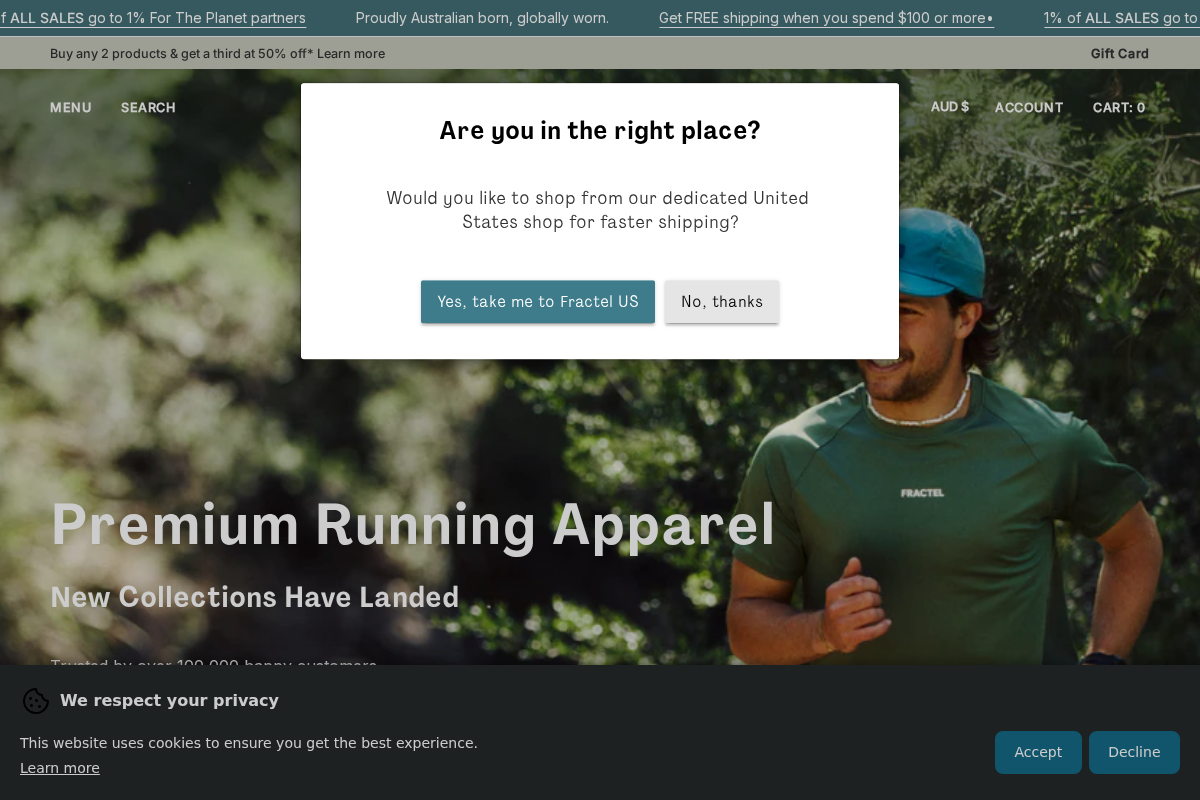Click the 'Are you in the right place?' title
The height and width of the screenshot is (800, 1200).
pos(600,131)
